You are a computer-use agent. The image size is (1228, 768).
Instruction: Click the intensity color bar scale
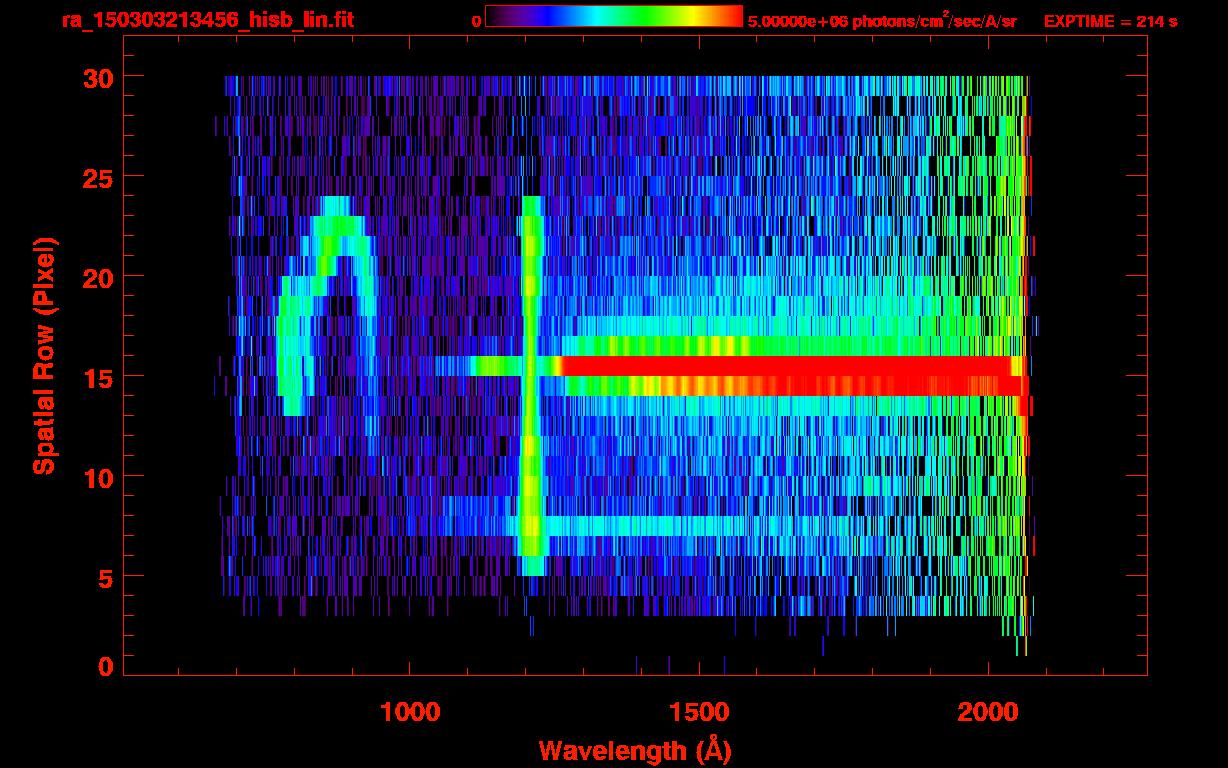click(614, 17)
